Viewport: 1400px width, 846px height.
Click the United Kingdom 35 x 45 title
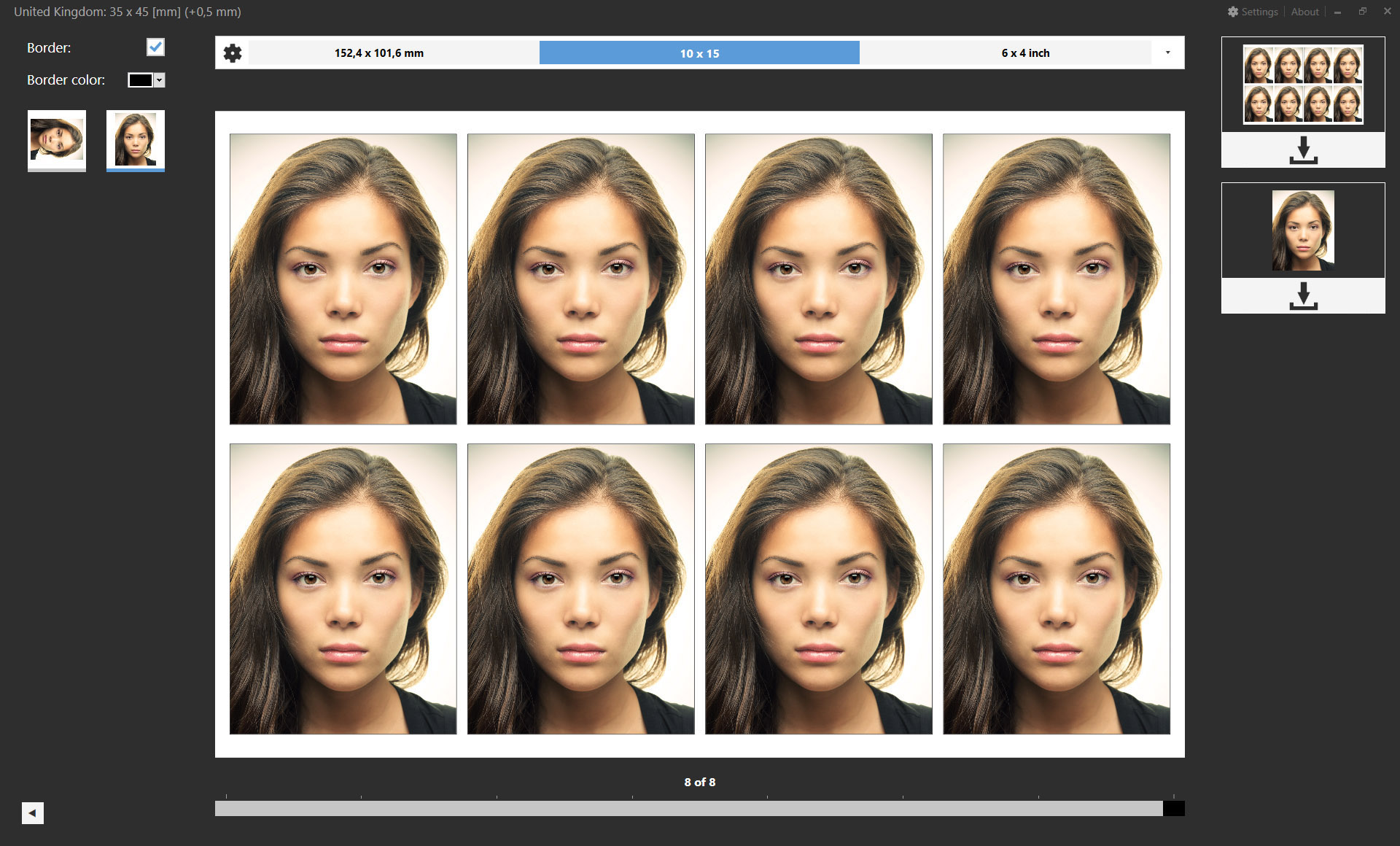click(128, 12)
